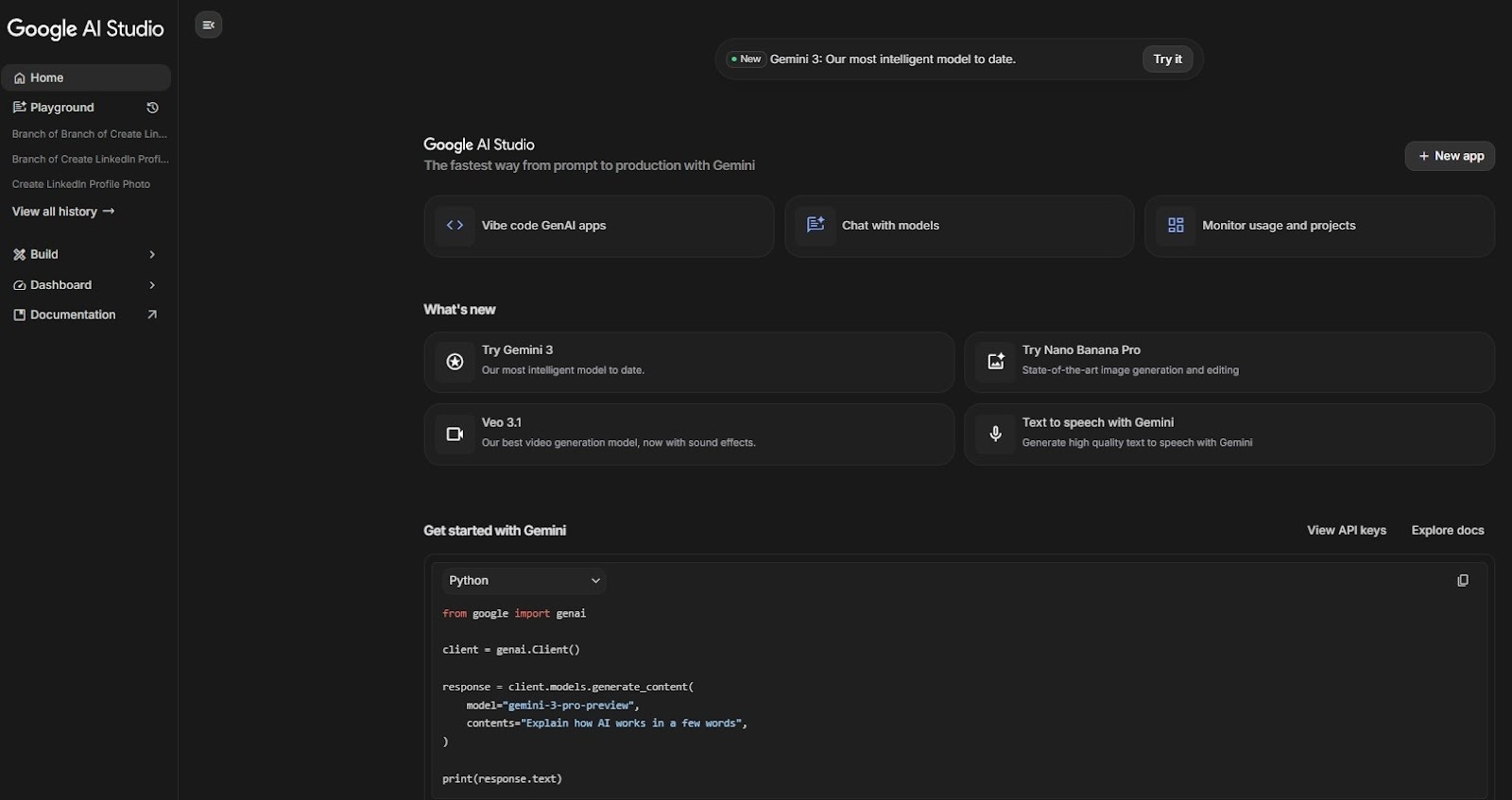Open the View API keys link
This screenshot has height=800, width=1512.
pos(1346,531)
